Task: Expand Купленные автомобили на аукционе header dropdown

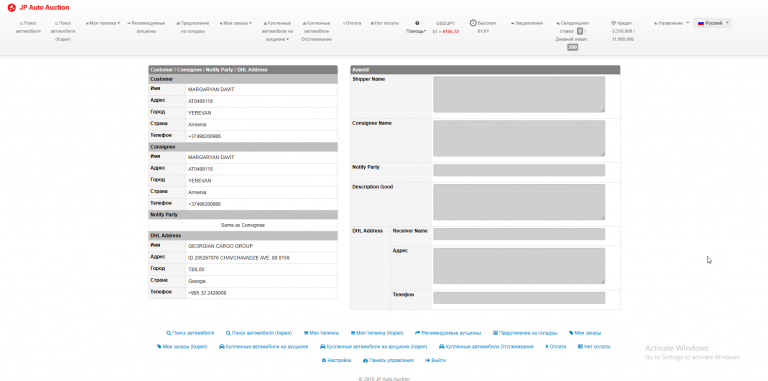Action: pyautogui.click(x=277, y=31)
